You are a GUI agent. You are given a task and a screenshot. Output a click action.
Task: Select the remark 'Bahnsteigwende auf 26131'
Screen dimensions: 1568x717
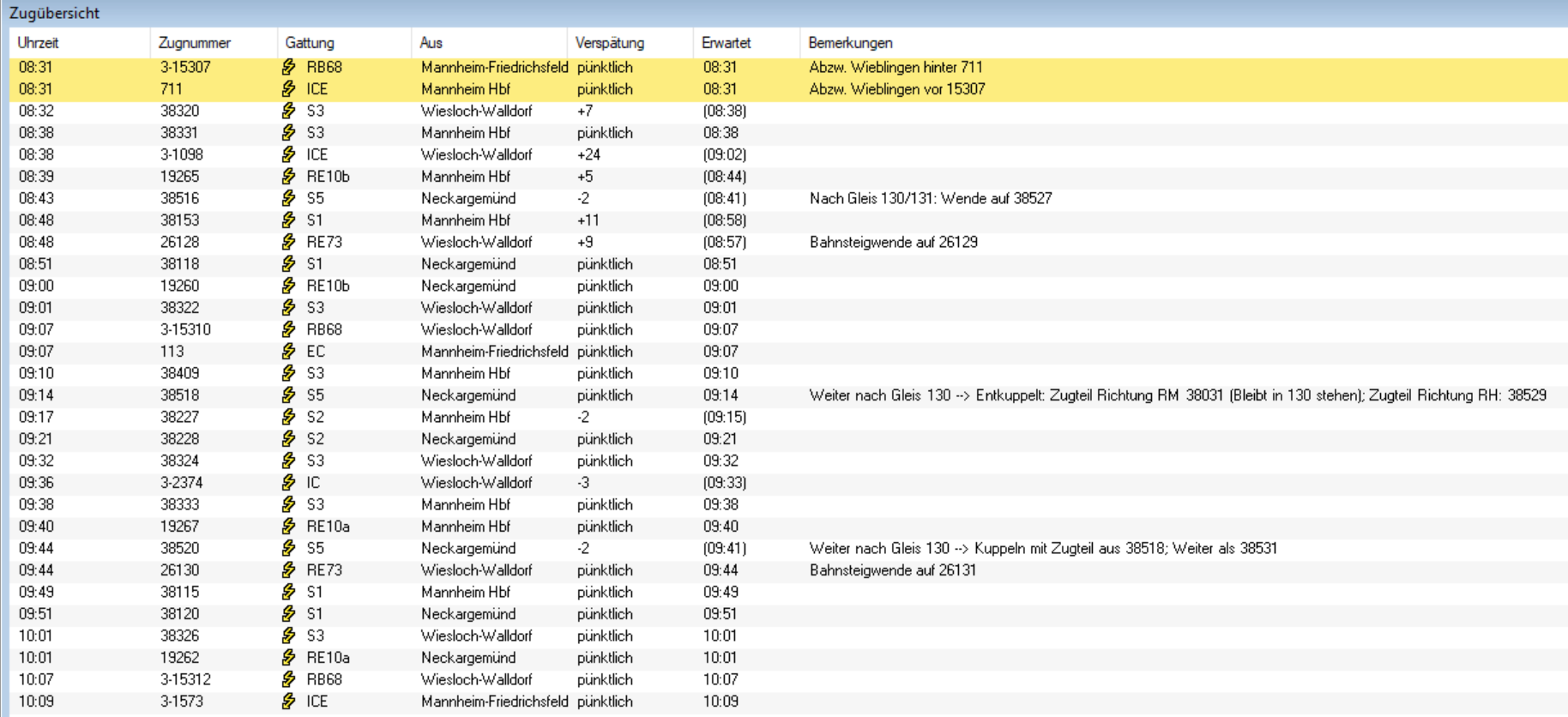892,570
